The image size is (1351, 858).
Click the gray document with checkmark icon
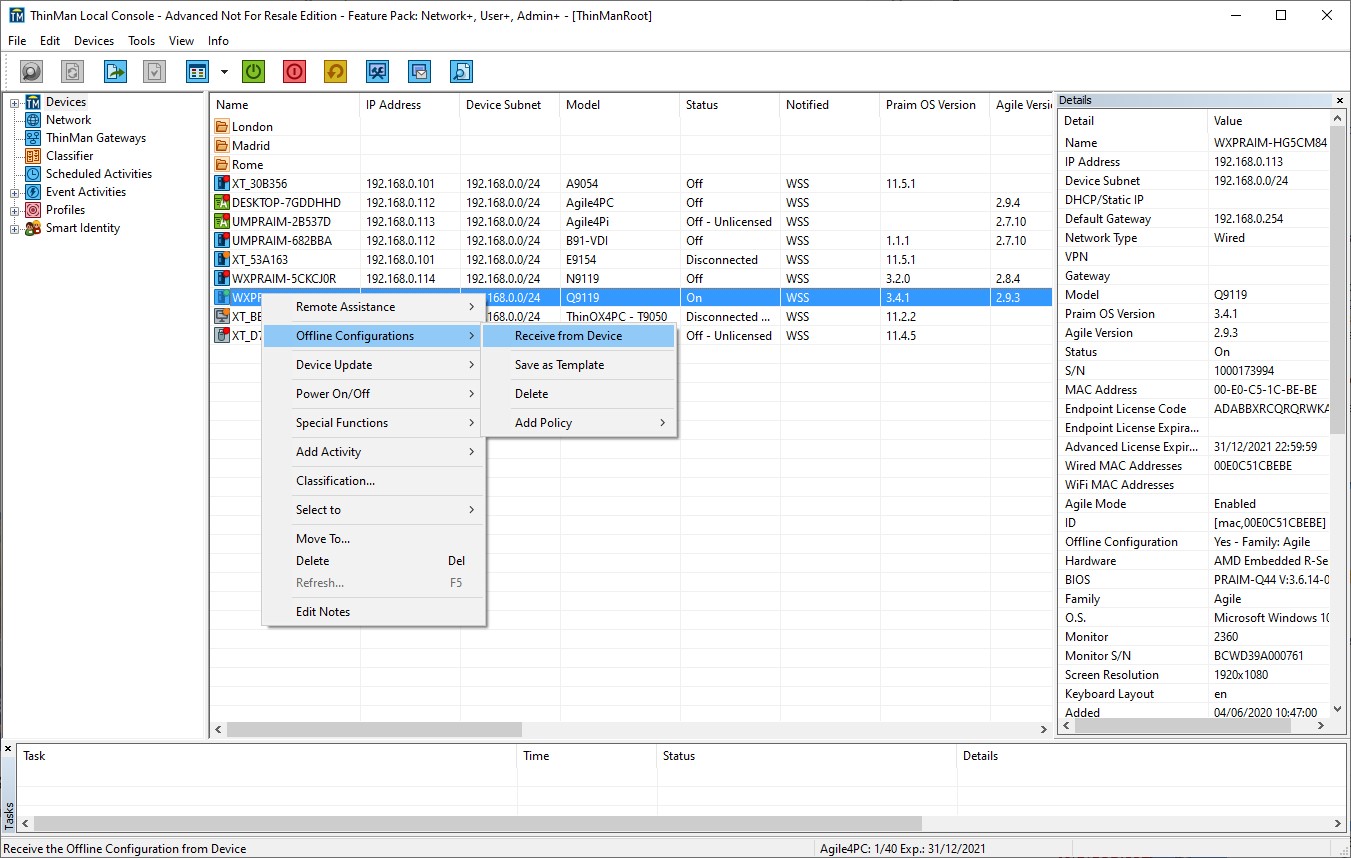[x=154, y=71]
